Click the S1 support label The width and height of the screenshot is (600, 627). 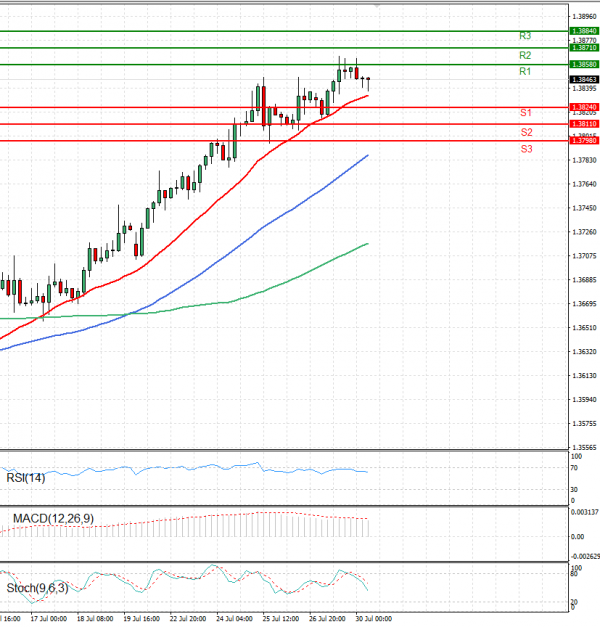tap(525, 114)
